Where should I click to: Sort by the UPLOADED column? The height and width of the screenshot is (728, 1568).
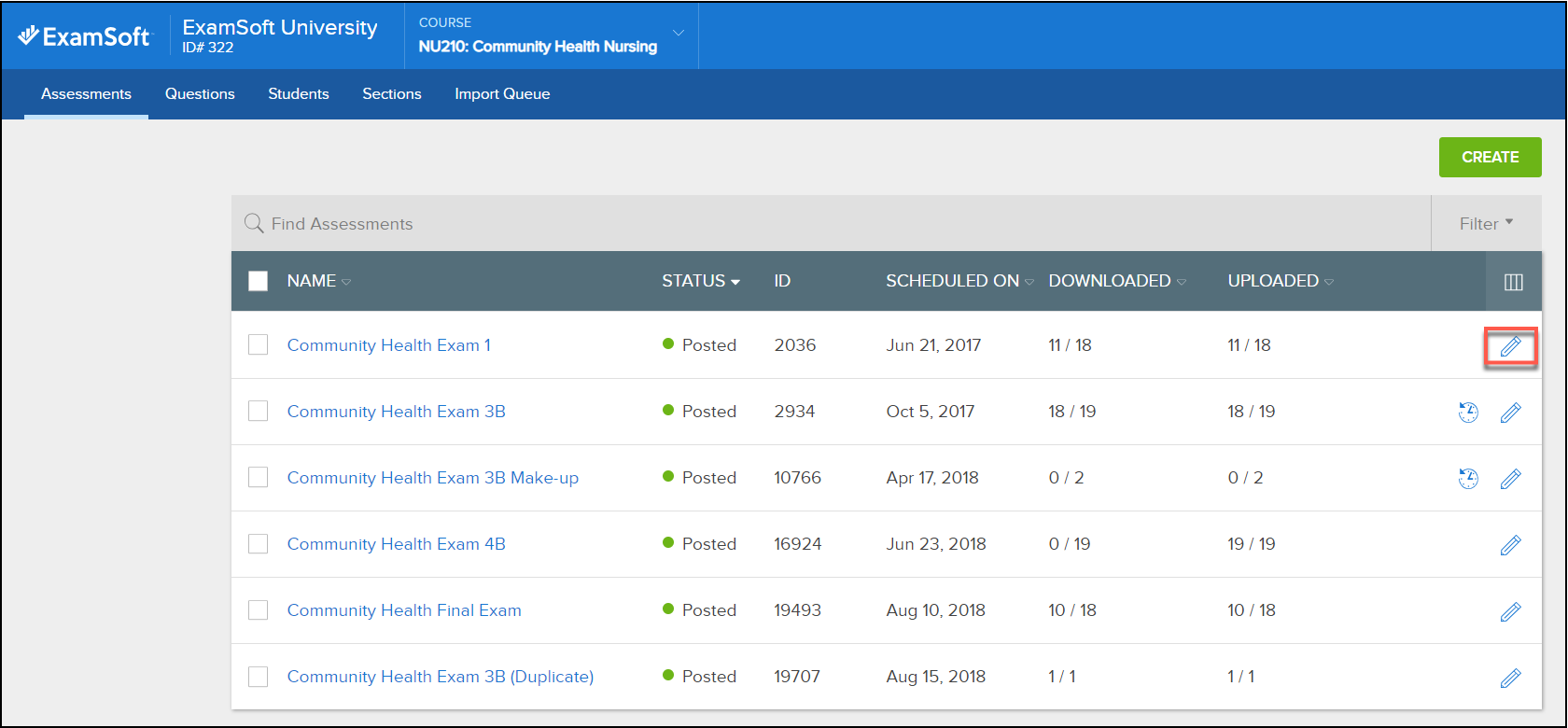tap(1281, 281)
